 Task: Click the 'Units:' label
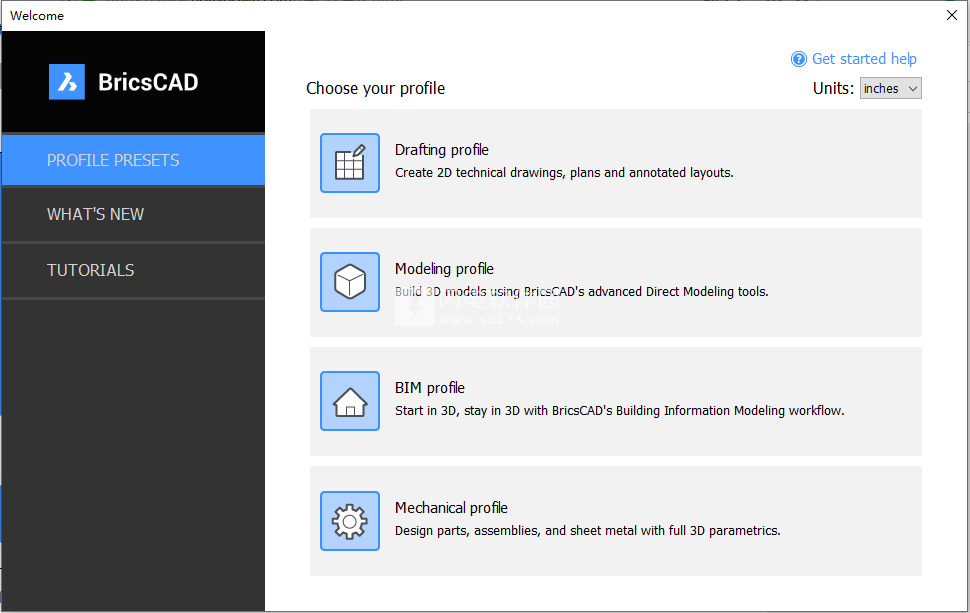tap(833, 88)
